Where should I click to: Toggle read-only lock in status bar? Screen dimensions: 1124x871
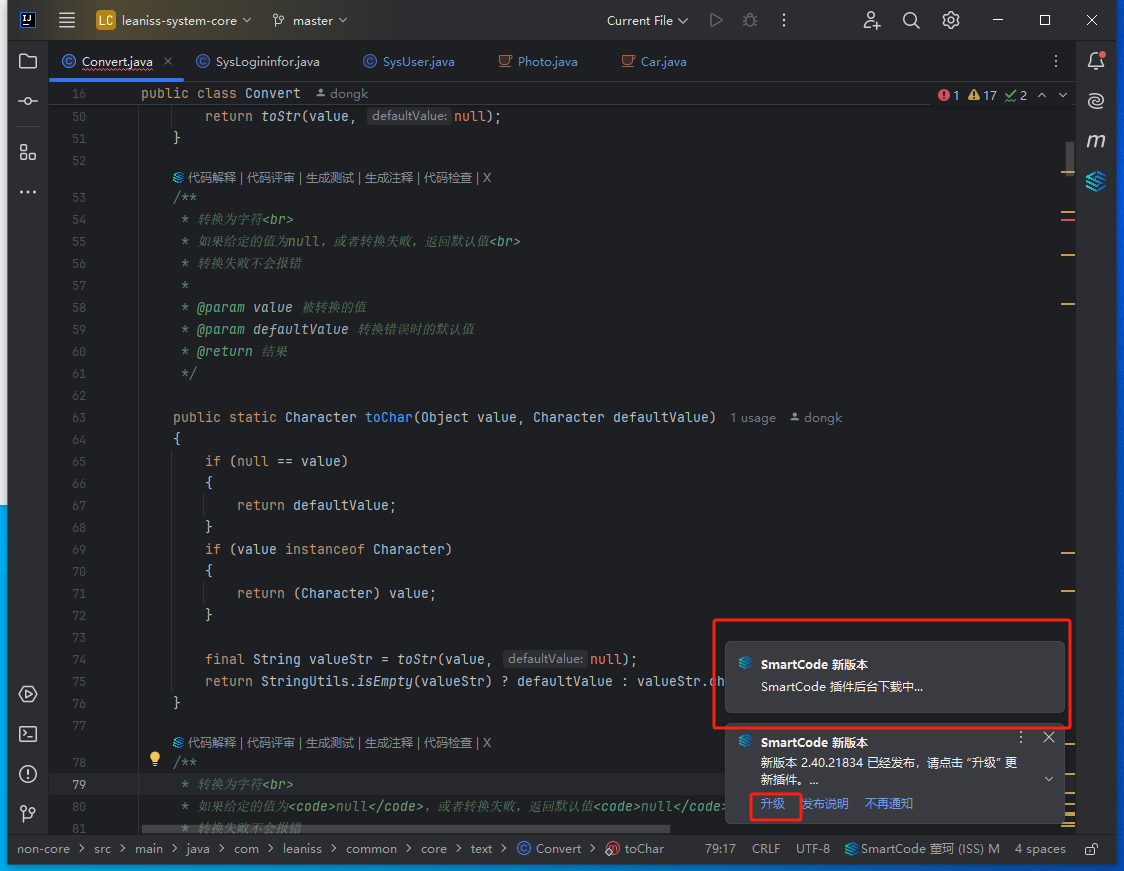click(1091, 849)
